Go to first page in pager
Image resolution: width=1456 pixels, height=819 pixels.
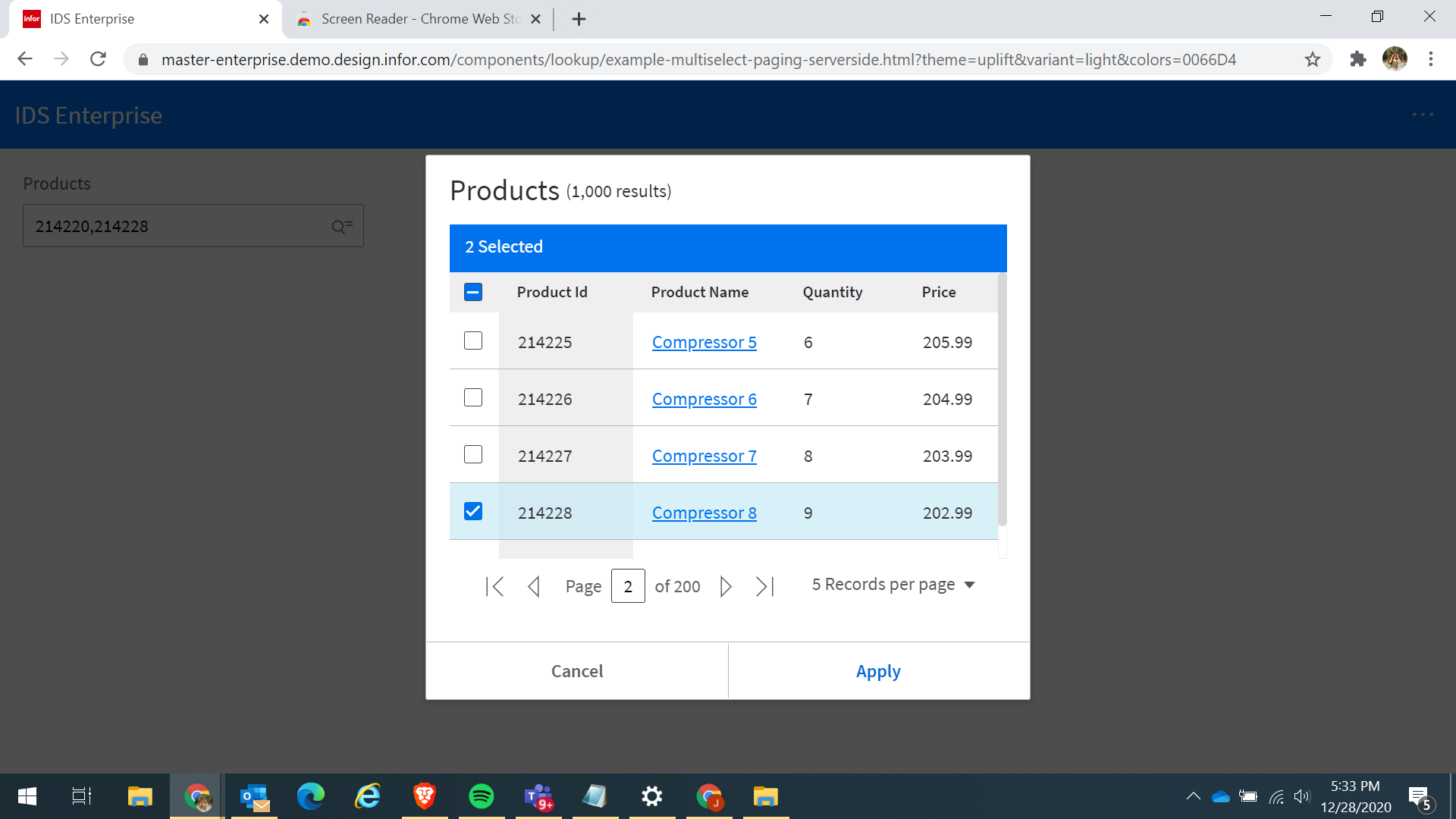point(494,586)
